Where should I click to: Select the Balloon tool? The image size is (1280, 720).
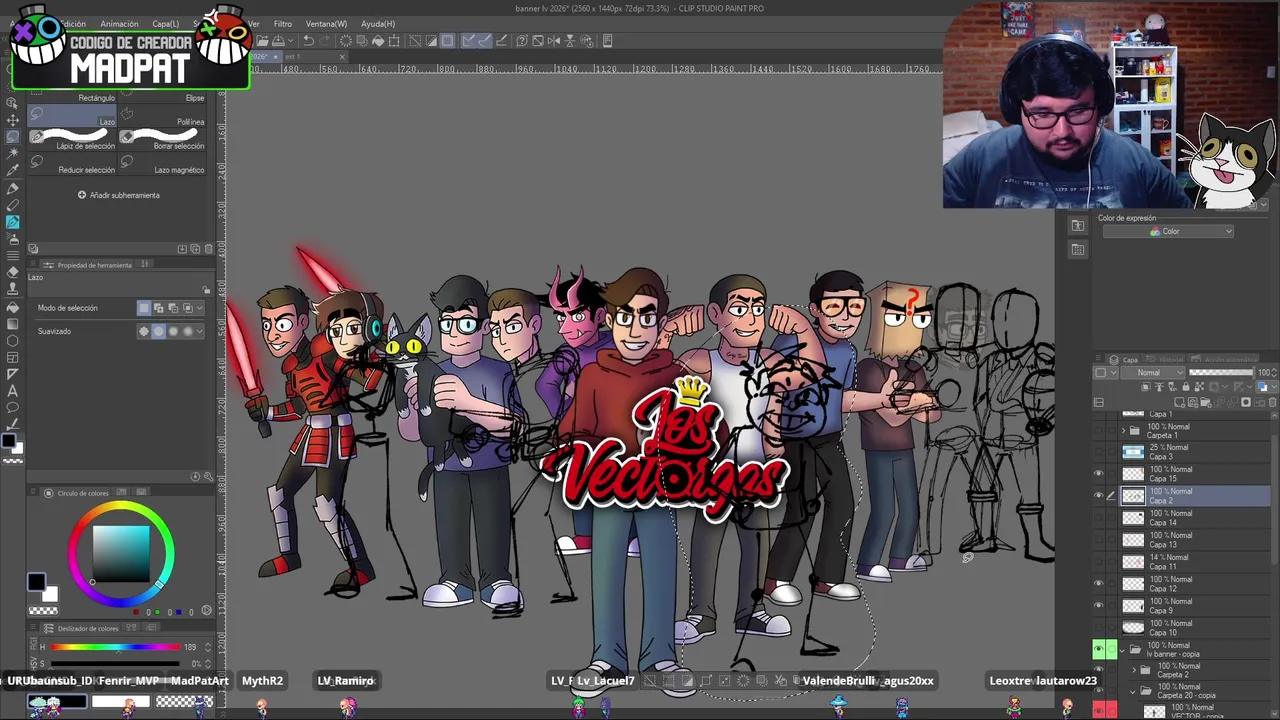pos(13,408)
